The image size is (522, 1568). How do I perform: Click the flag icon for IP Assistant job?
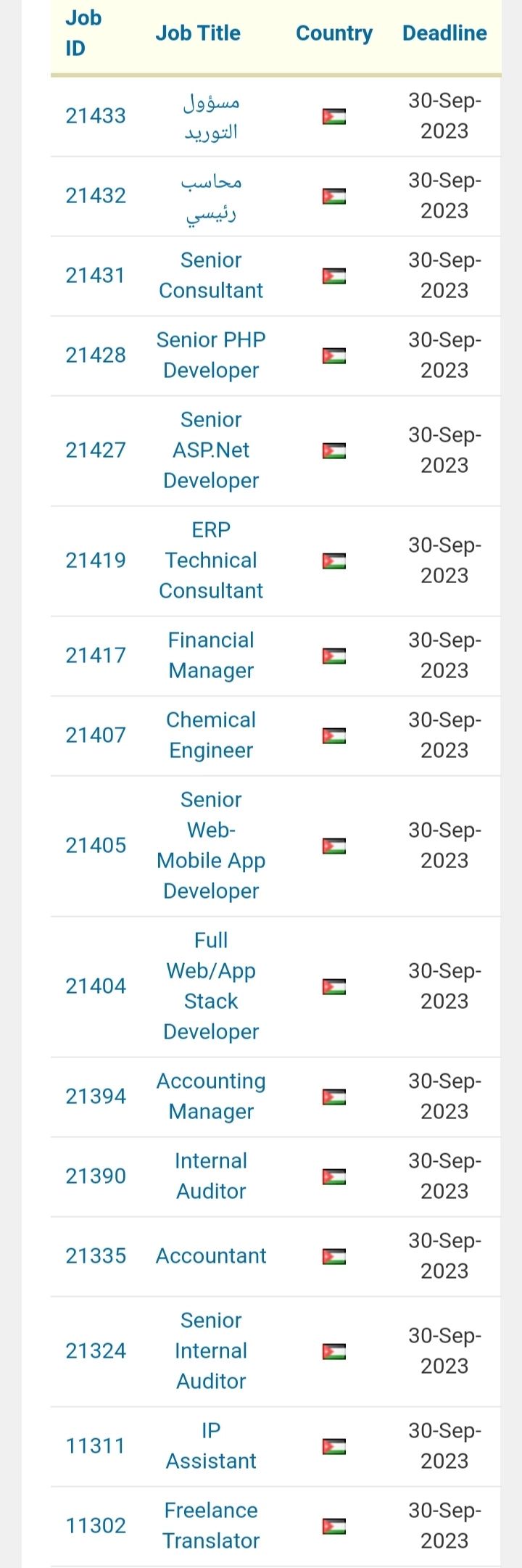click(x=334, y=1446)
